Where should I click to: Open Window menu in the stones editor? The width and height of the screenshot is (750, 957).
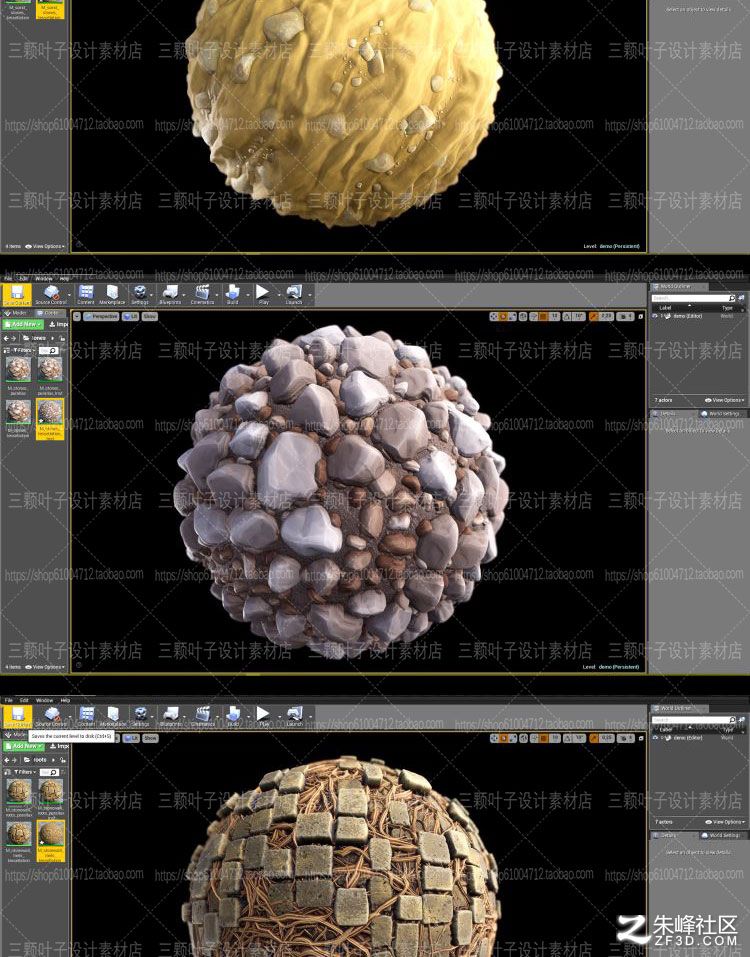[43, 278]
